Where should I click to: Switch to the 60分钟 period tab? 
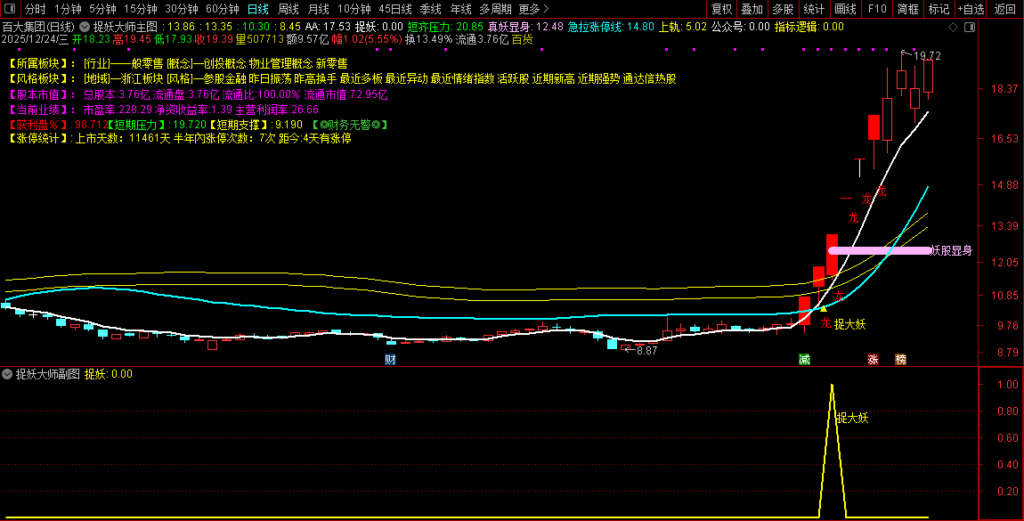[222, 8]
